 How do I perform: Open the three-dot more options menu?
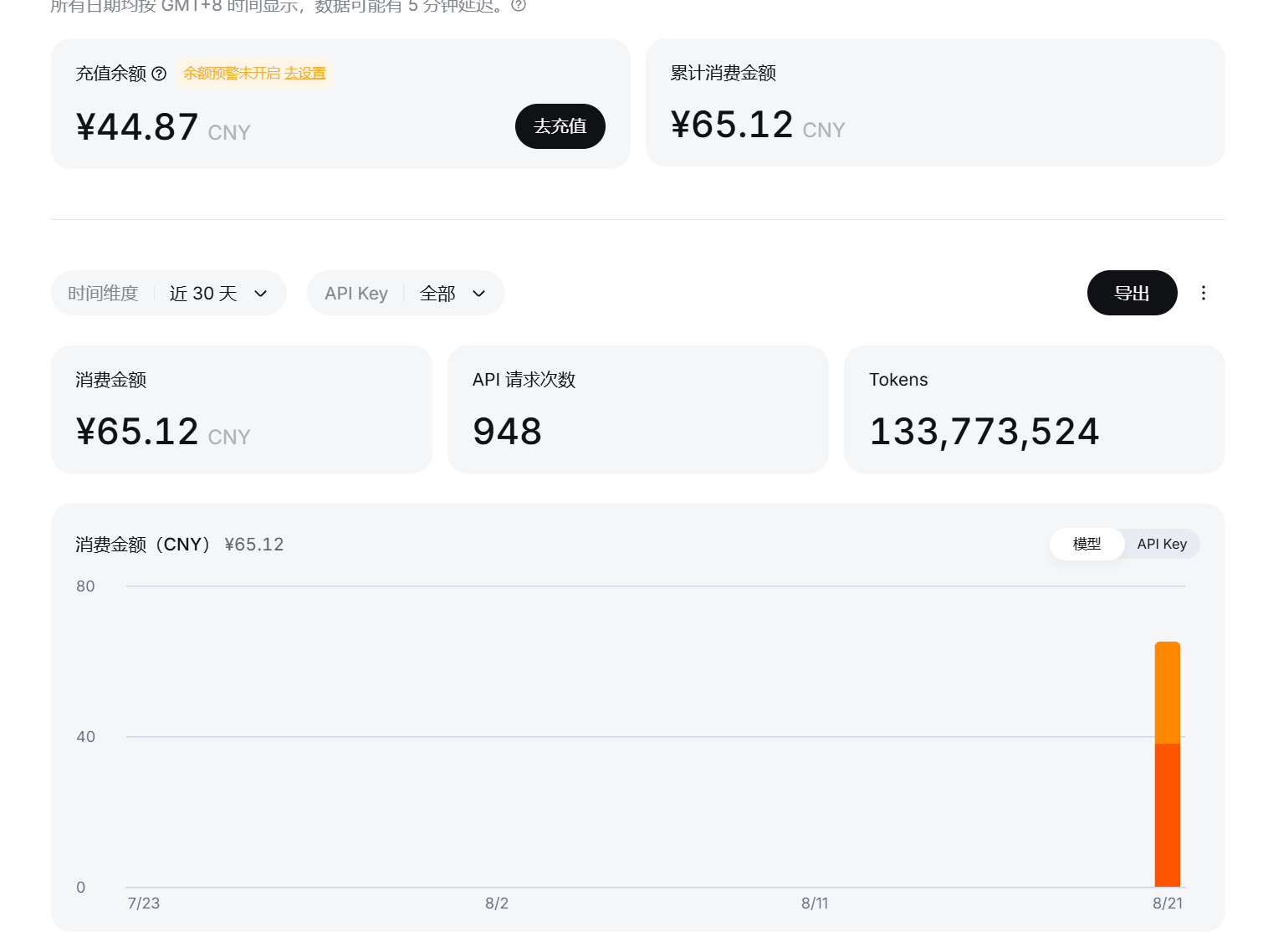[1204, 293]
